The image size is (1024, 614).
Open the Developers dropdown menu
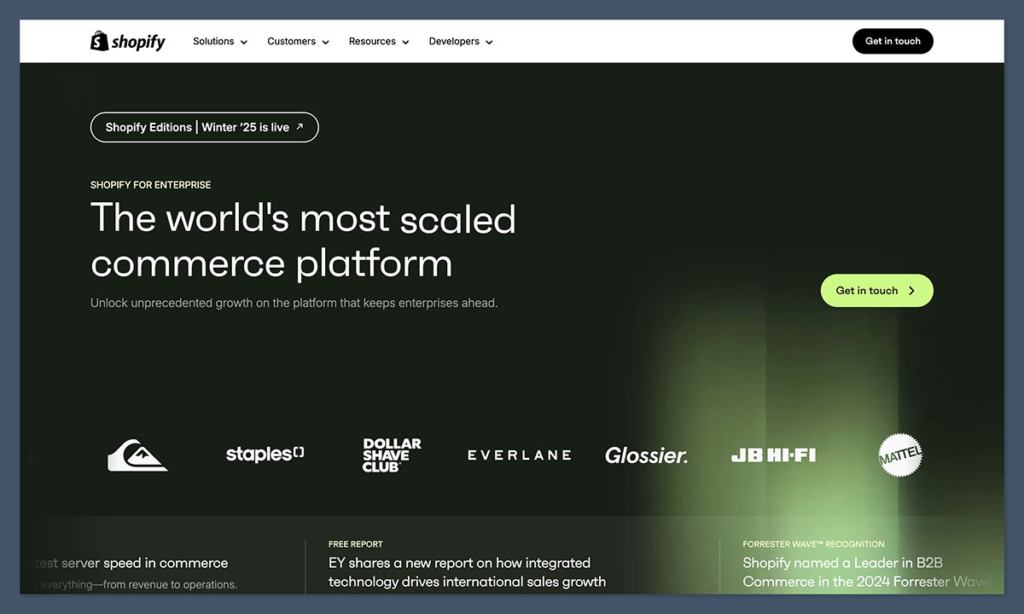460,41
